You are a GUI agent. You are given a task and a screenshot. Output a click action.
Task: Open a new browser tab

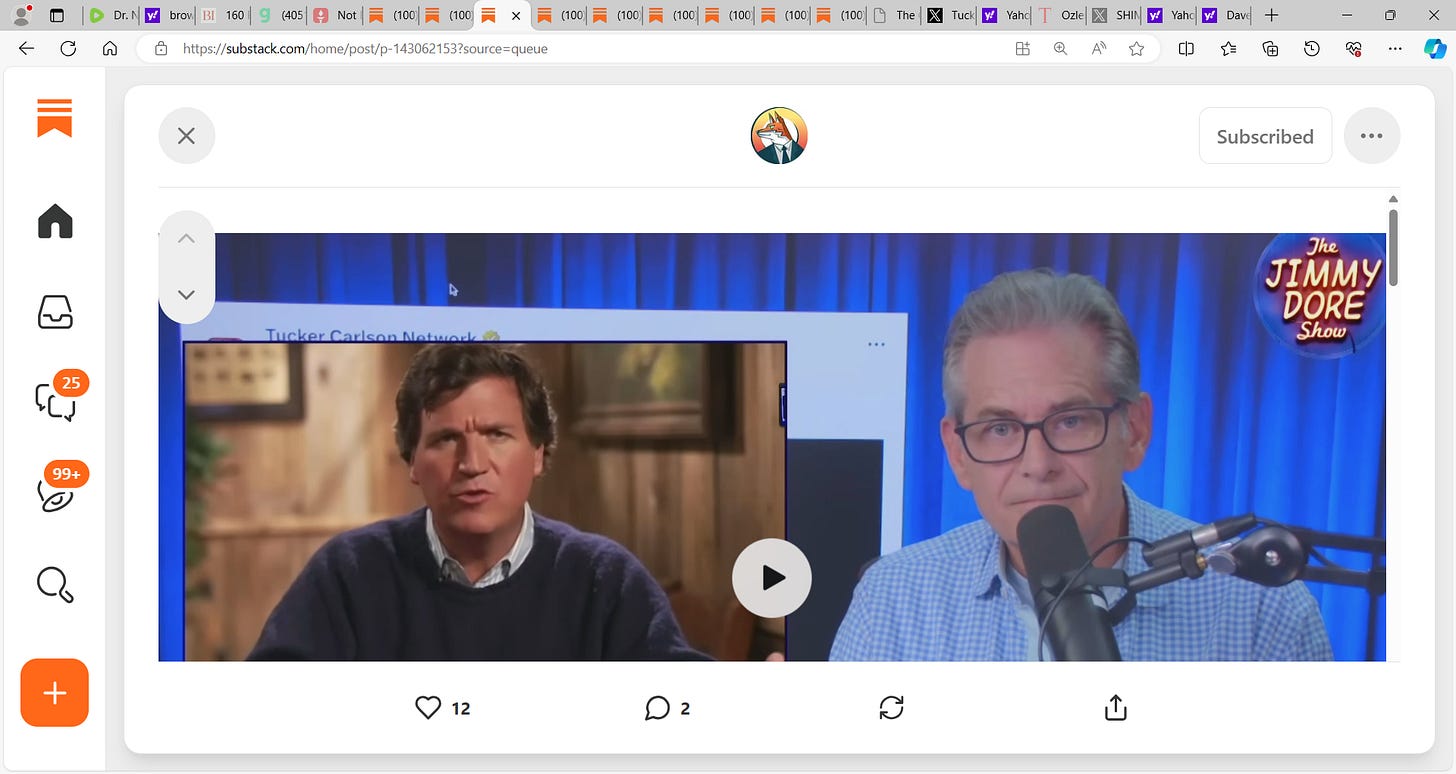pyautogui.click(x=1271, y=15)
